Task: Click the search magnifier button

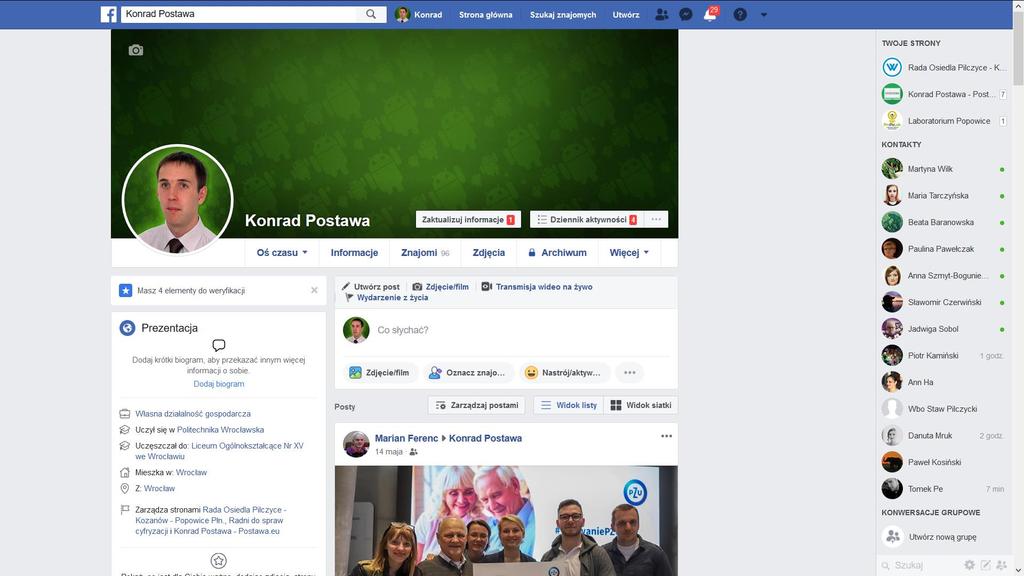Action: pyautogui.click(x=371, y=14)
